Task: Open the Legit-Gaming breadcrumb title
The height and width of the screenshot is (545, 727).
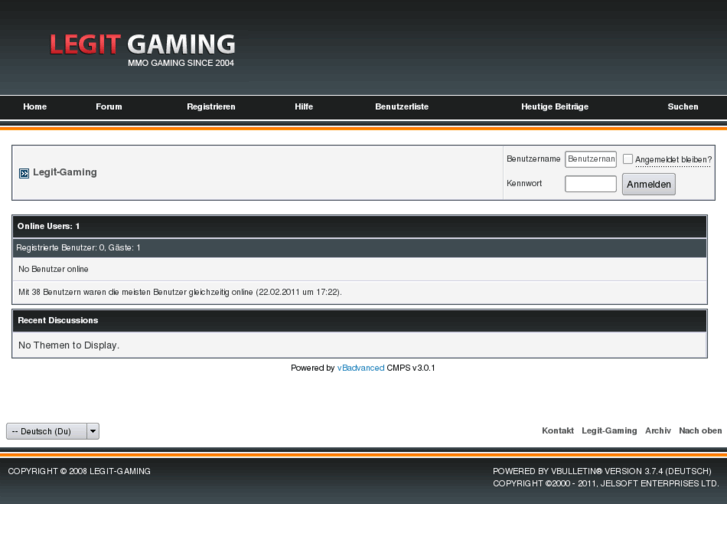Action: pos(65,173)
